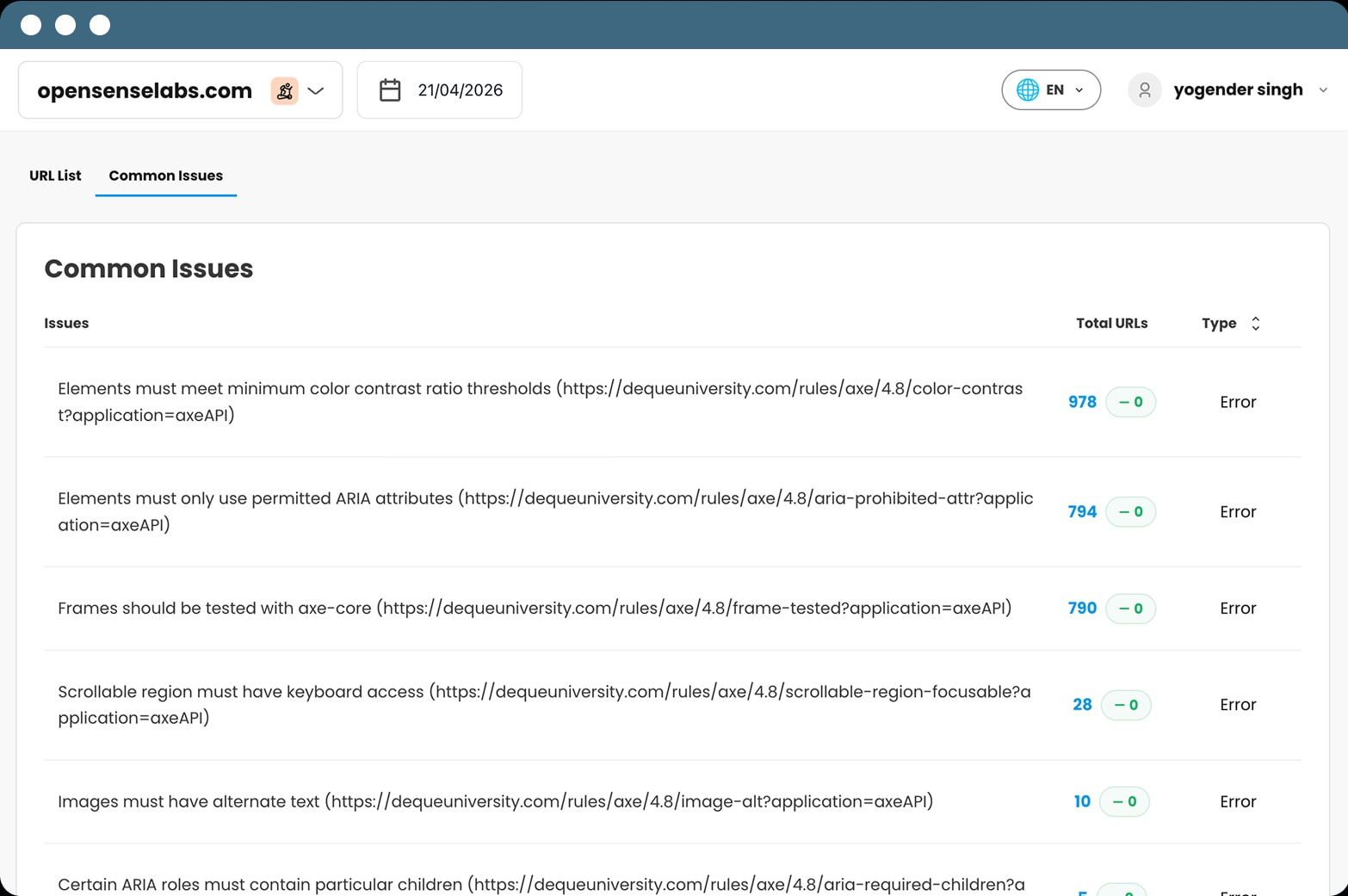Click the first window control dot
1348x896 pixels.
(31, 25)
